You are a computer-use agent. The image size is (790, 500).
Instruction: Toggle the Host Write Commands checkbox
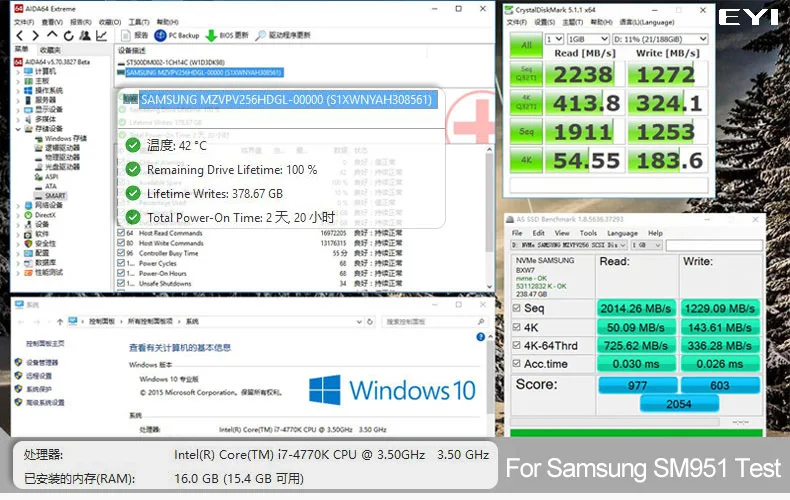121,243
